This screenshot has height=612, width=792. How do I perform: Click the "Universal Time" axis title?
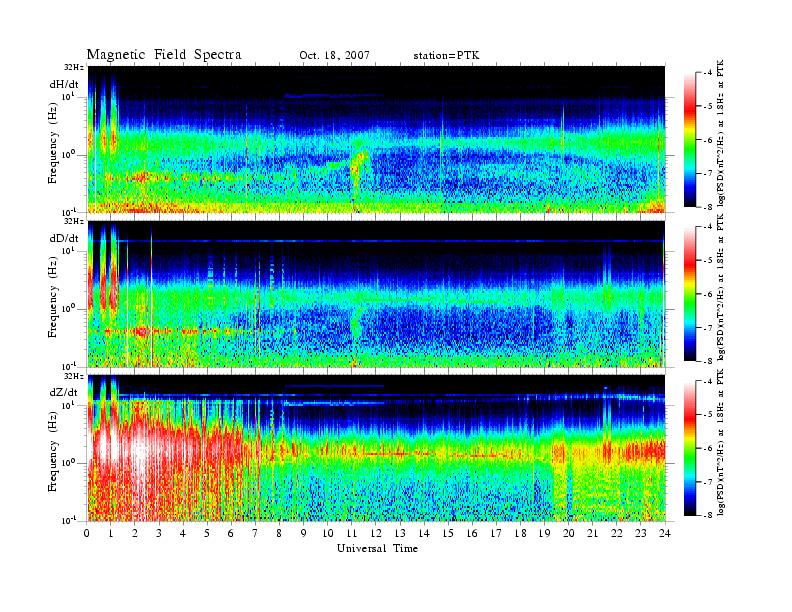(x=378, y=548)
